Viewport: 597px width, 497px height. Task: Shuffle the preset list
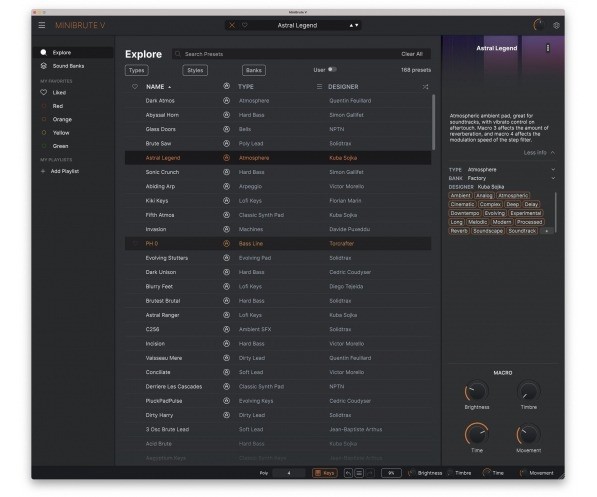point(425,87)
